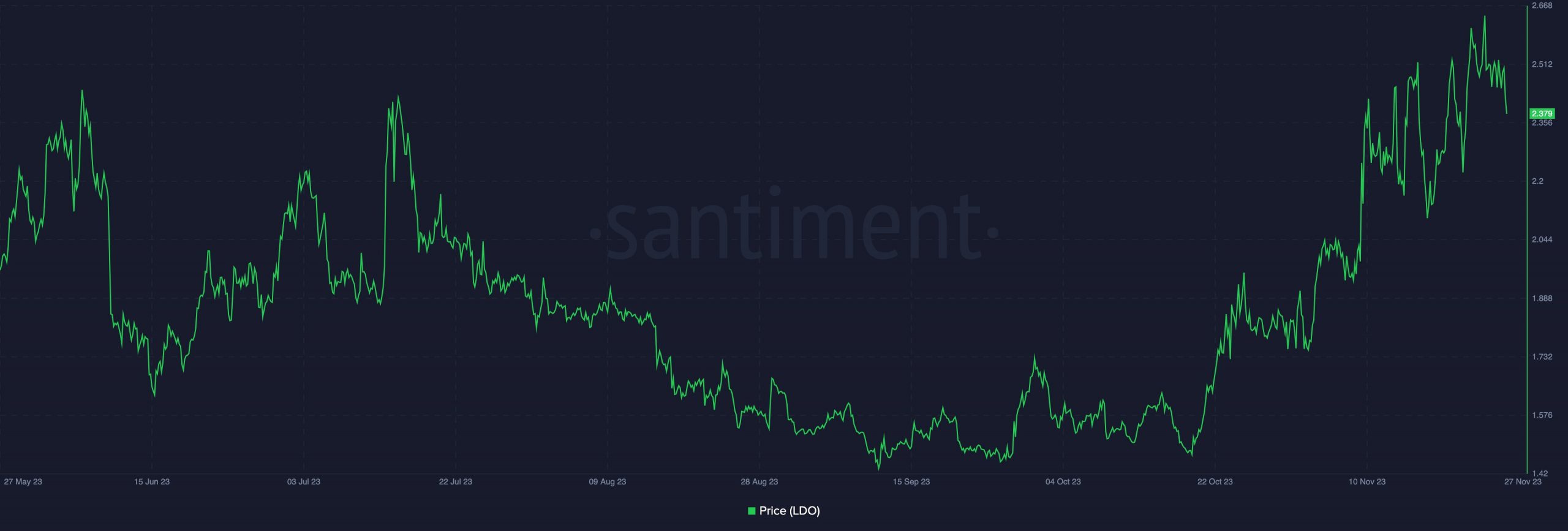This screenshot has width=1568, height=531.
Task: Click the 28 Aug 23 date label
Action: (x=759, y=481)
